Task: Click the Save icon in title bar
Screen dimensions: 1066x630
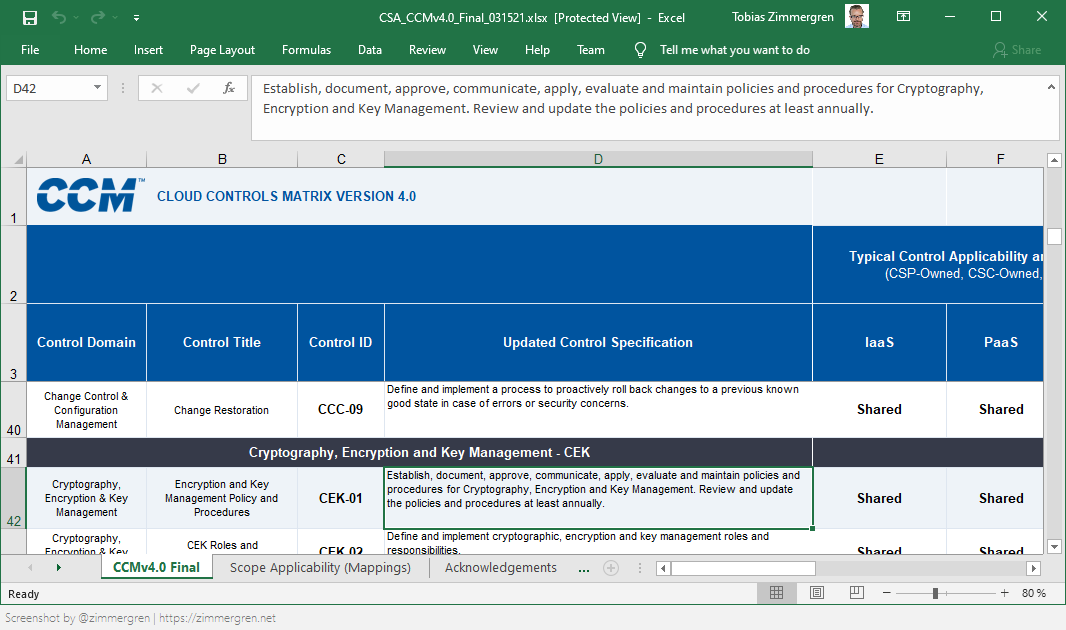Action: (x=29, y=17)
